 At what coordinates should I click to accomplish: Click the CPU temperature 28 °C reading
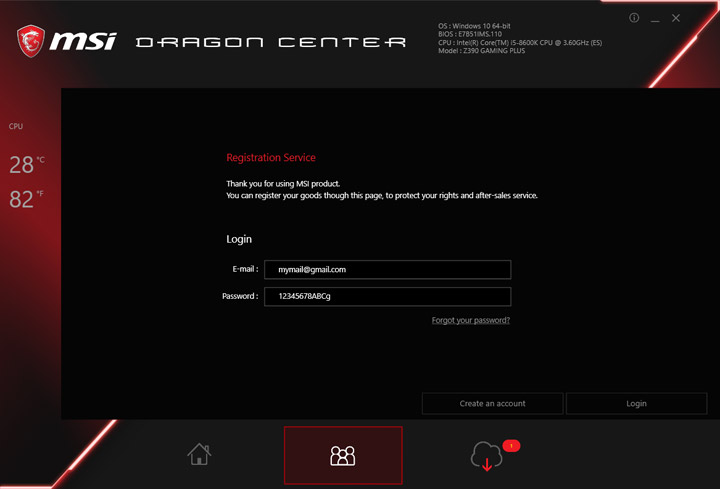[27, 165]
